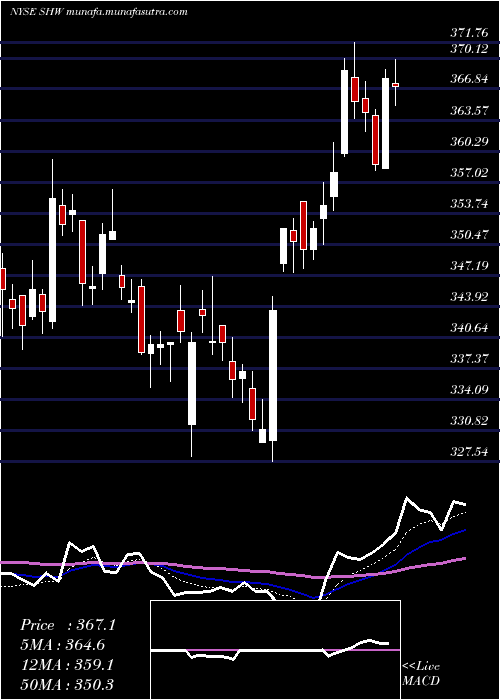The height and width of the screenshot is (700, 500).
Task: Select the 350.47 price level label
Action: pos(471,234)
